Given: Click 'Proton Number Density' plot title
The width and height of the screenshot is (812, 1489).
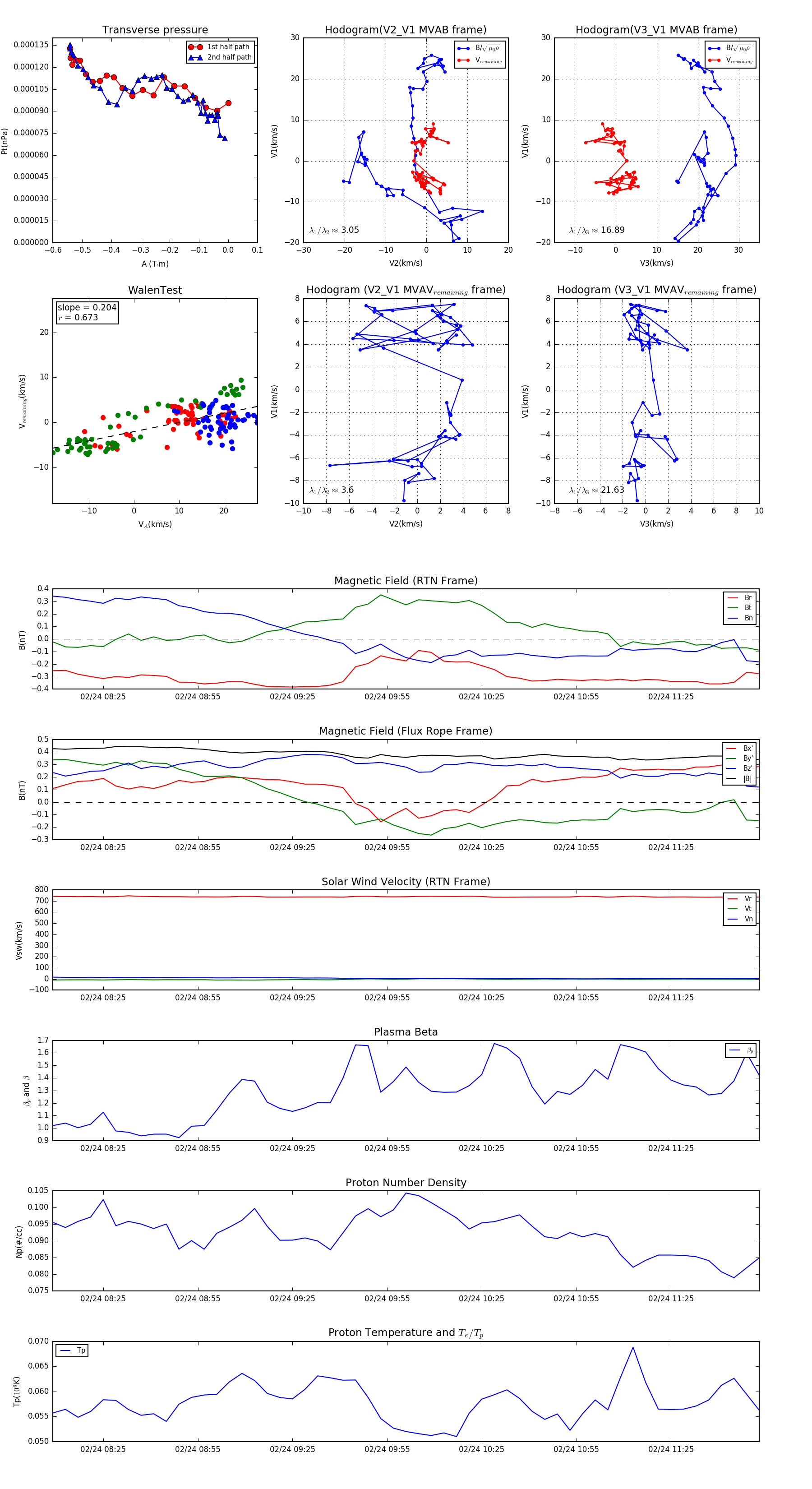Looking at the screenshot, I should [406, 1183].
